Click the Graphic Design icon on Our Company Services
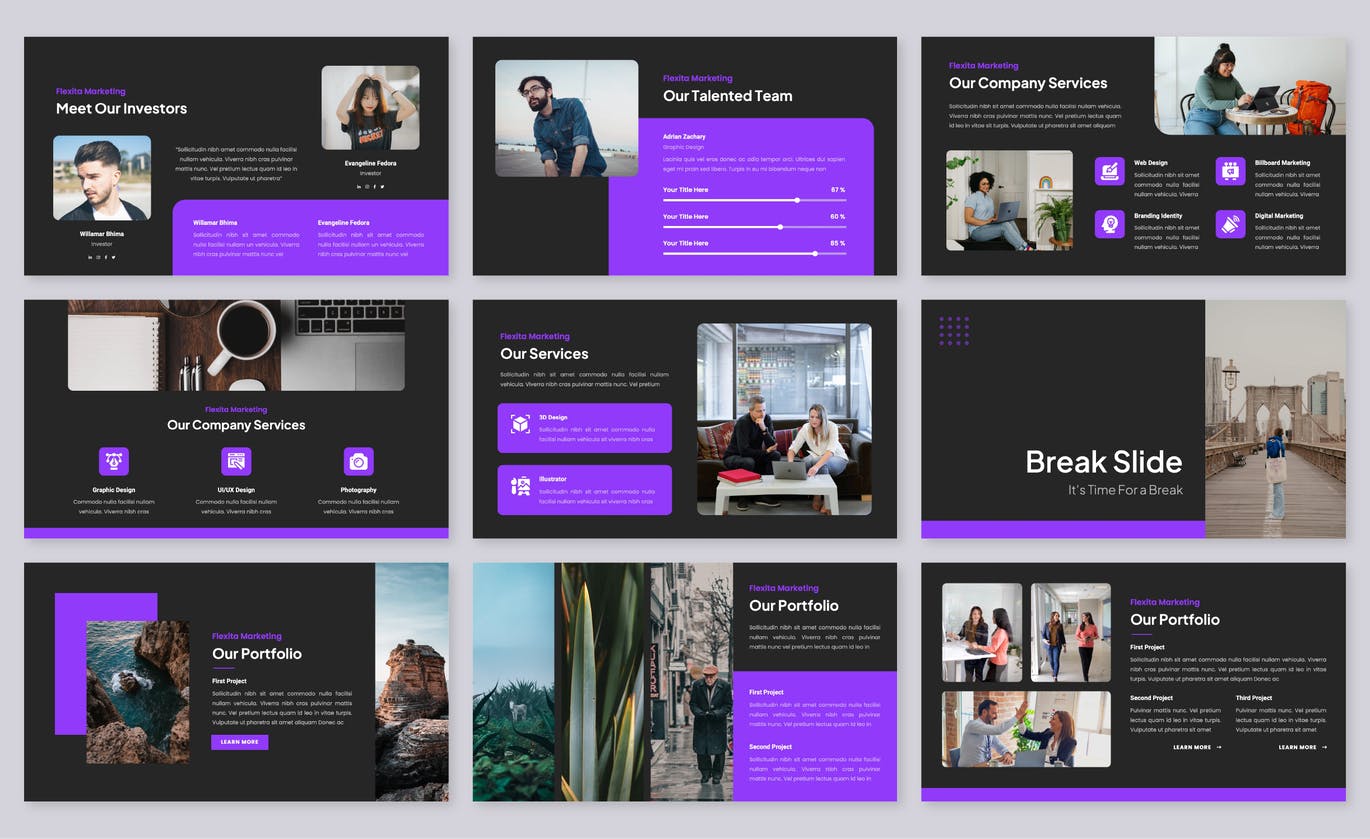This screenshot has height=839, width=1370. coord(113,460)
